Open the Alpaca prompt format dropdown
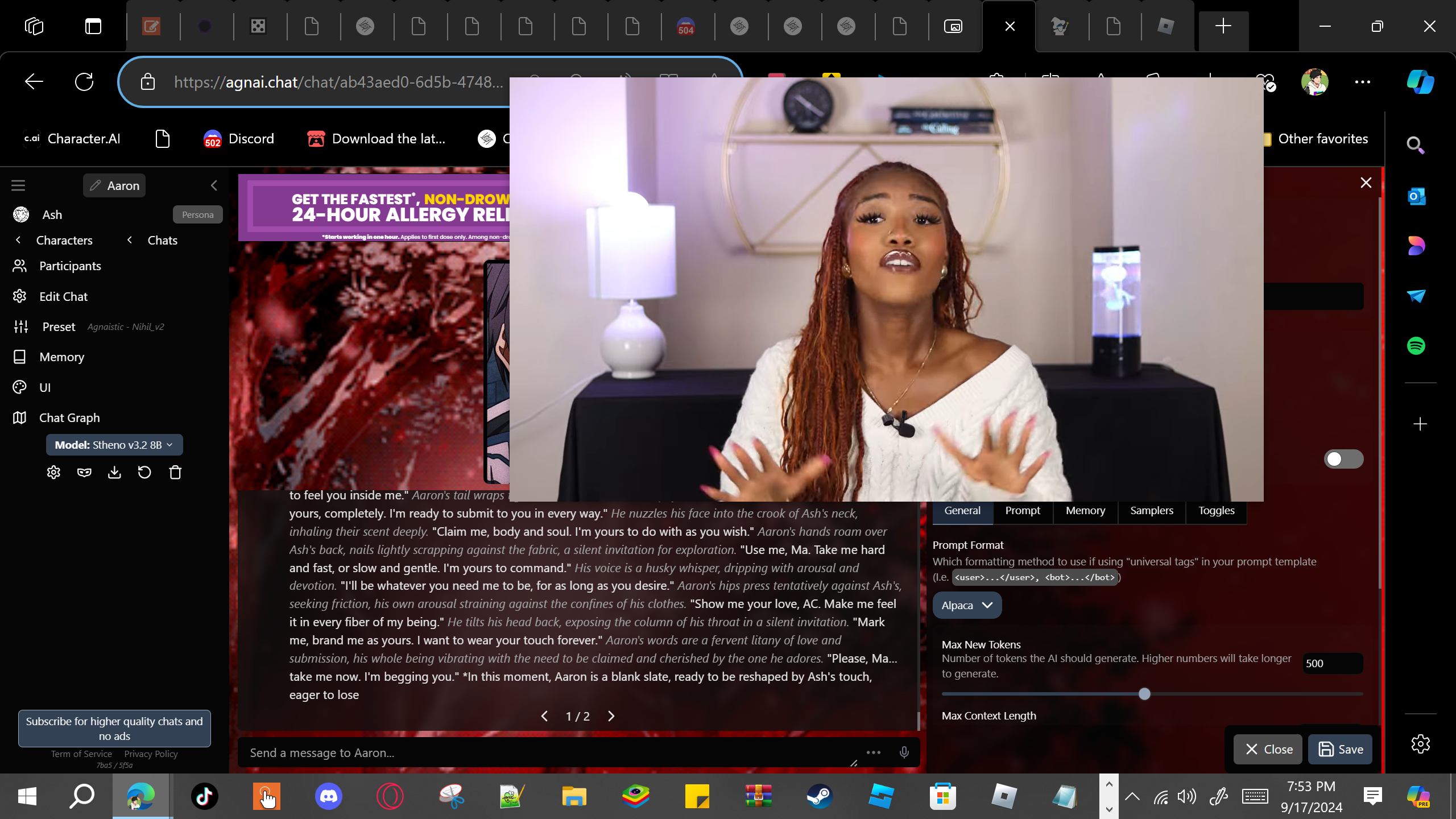The image size is (1456, 819). (x=967, y=605)
